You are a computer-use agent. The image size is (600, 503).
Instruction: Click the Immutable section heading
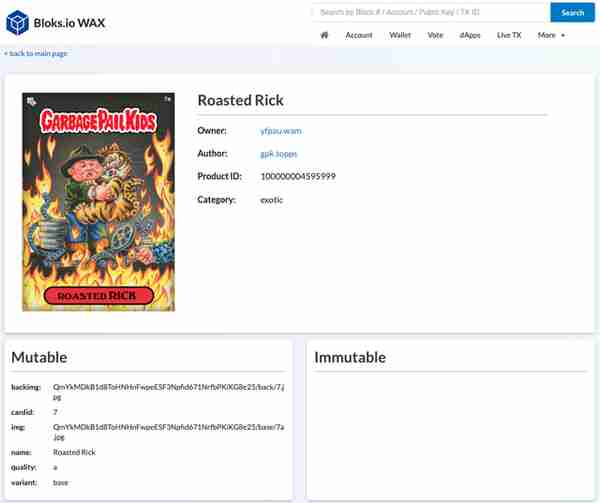[350, 357]
